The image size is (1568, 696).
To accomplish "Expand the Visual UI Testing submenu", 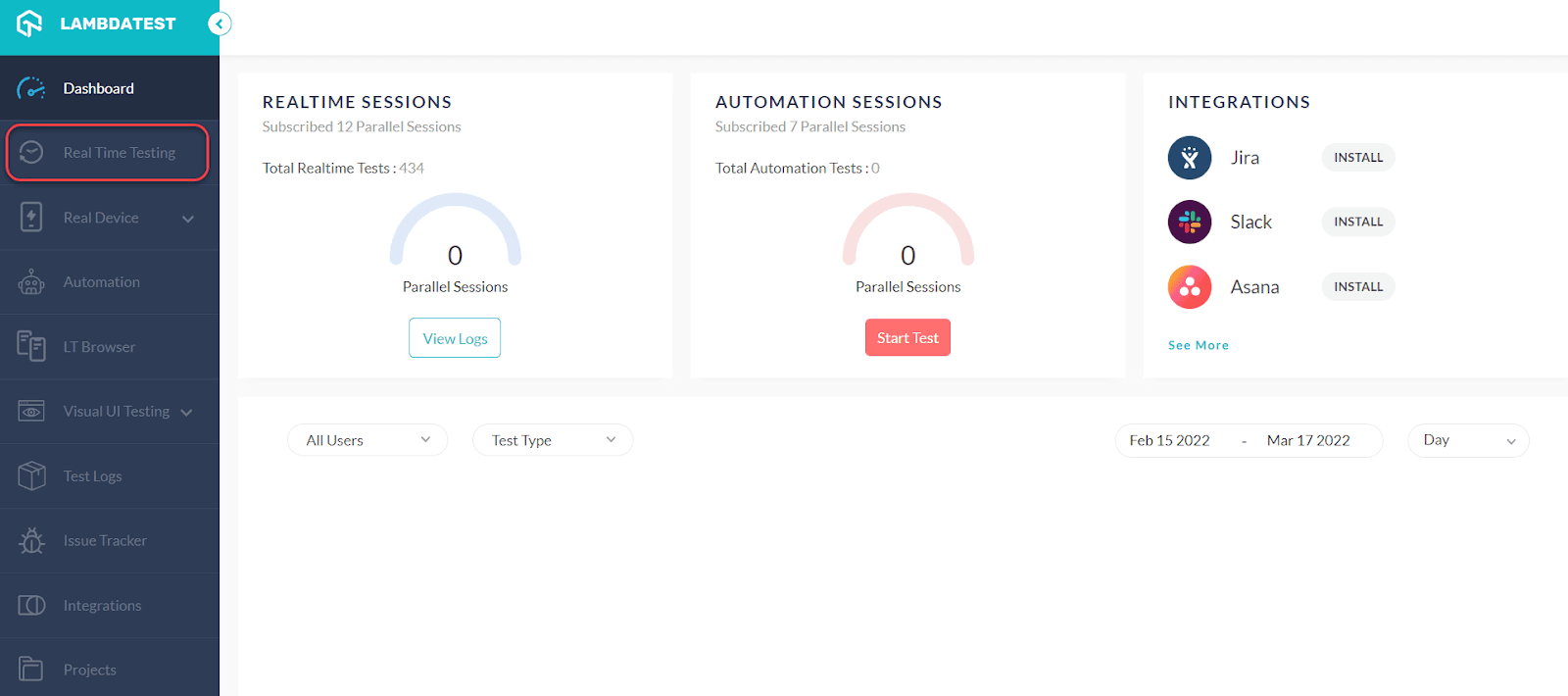I will tap(187, 413).
